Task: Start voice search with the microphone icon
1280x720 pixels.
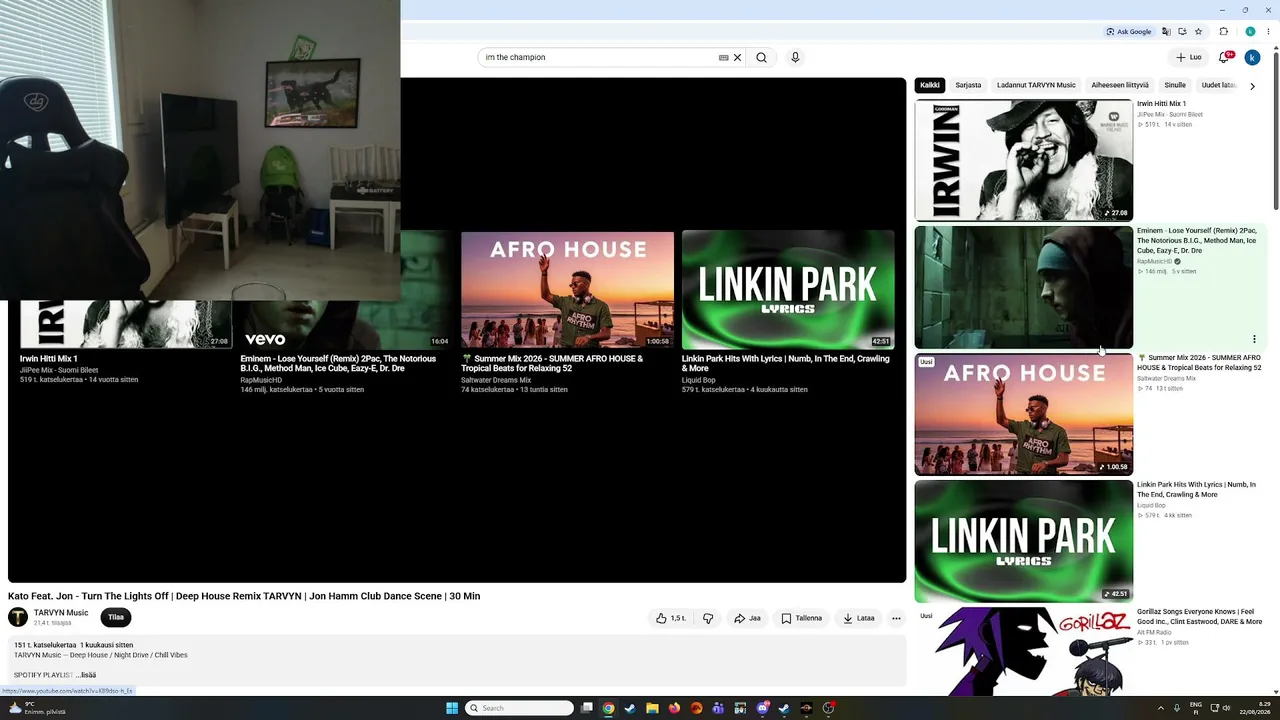Action: (x=795, y=57)
